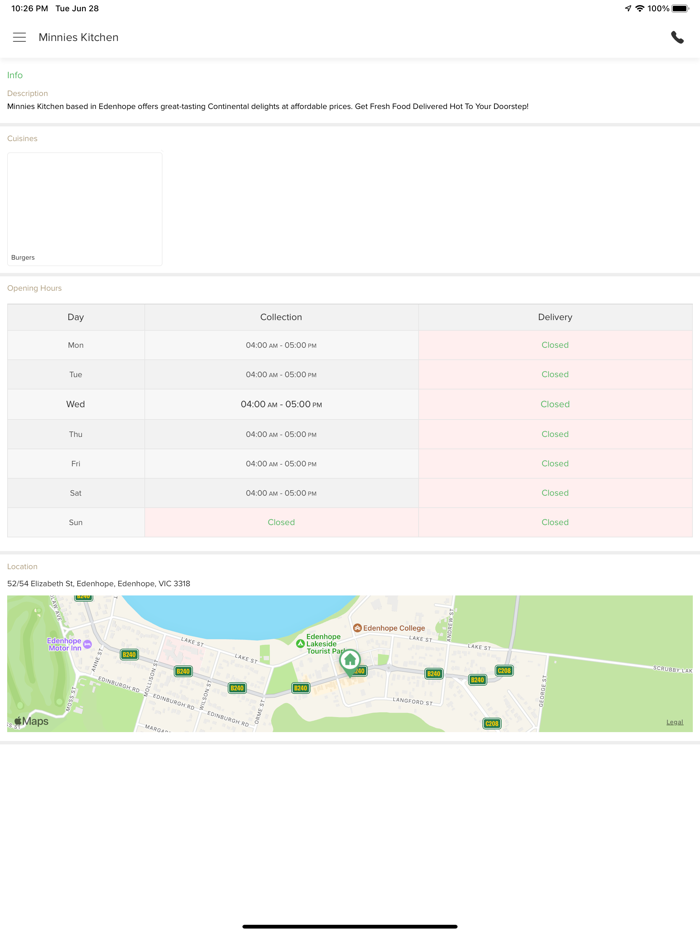The height and width of the screenshot is (934, 700).
Task: Tap the Elizabeth St address text
Action: point(98,583)
